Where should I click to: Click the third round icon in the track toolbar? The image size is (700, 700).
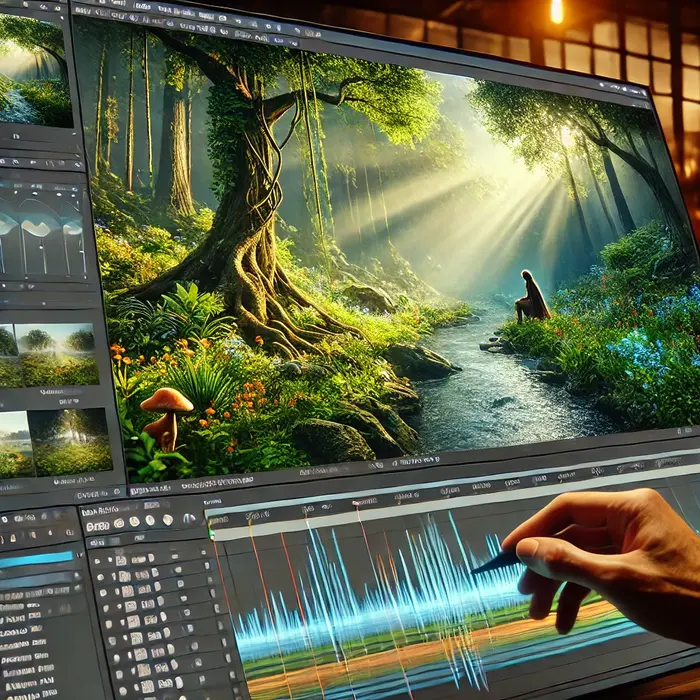coord(149,521)
